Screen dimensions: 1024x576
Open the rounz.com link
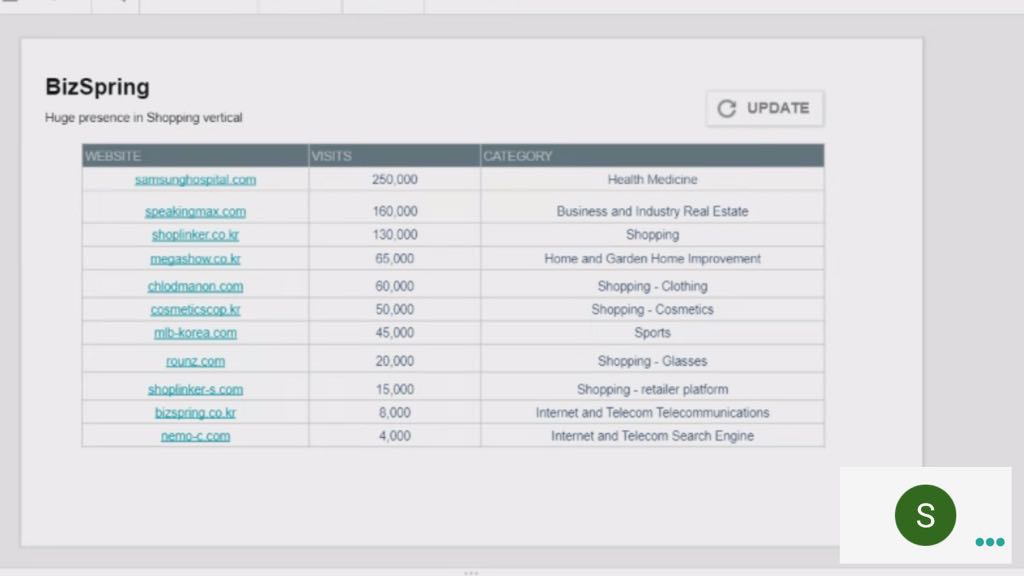point(195,361)
